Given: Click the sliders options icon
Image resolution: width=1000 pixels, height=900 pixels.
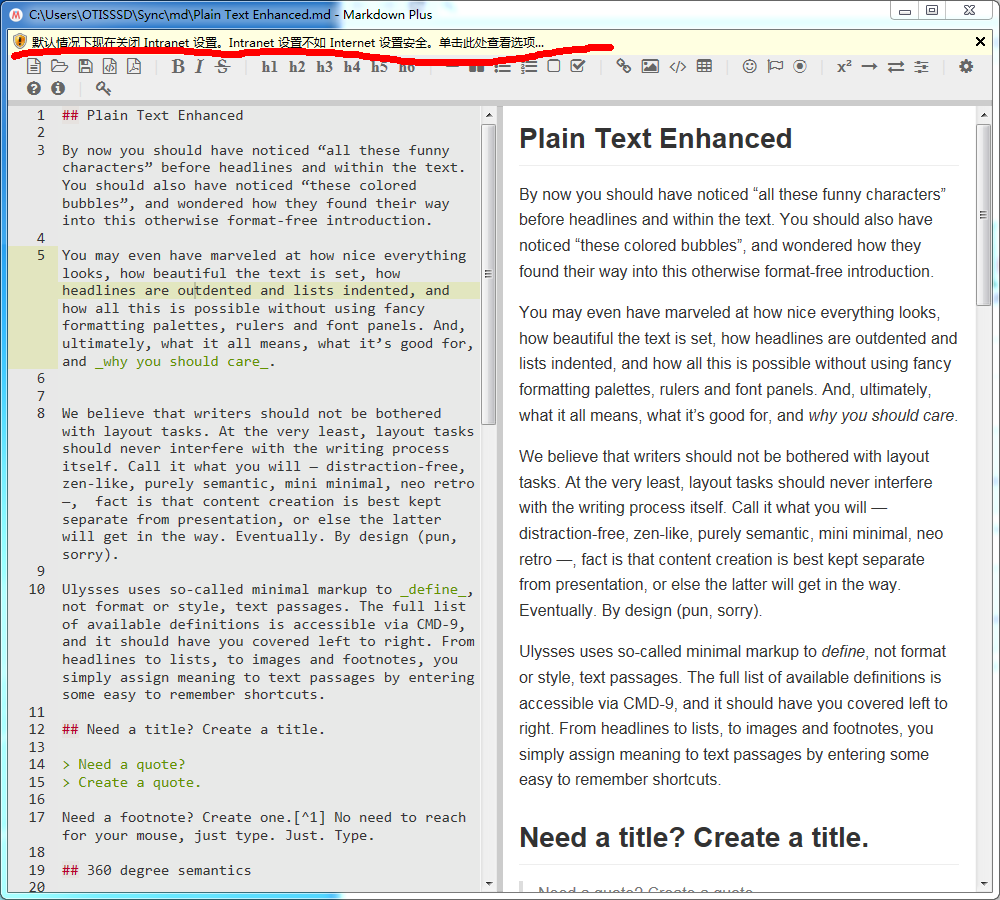Looking at the screenshot, I should [921, 67].
